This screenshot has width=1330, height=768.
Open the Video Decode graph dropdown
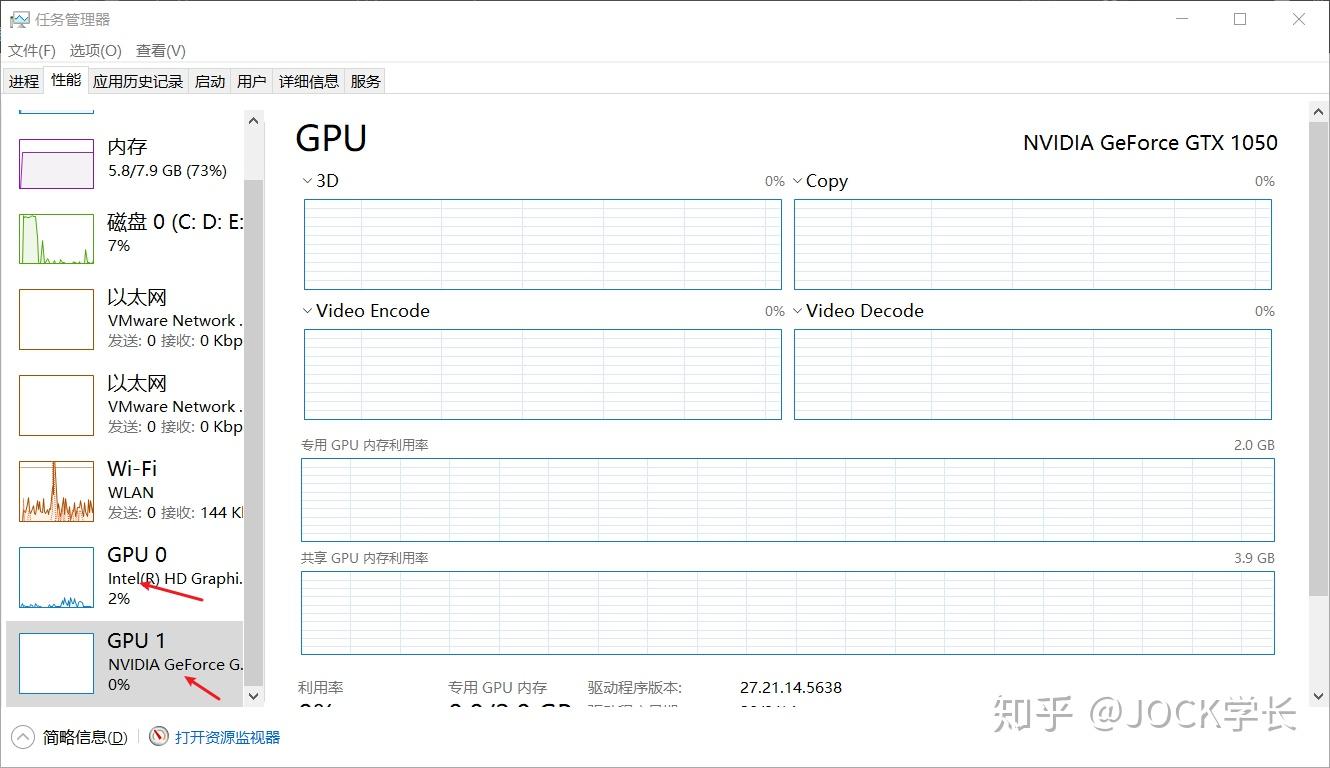(798, 311)
